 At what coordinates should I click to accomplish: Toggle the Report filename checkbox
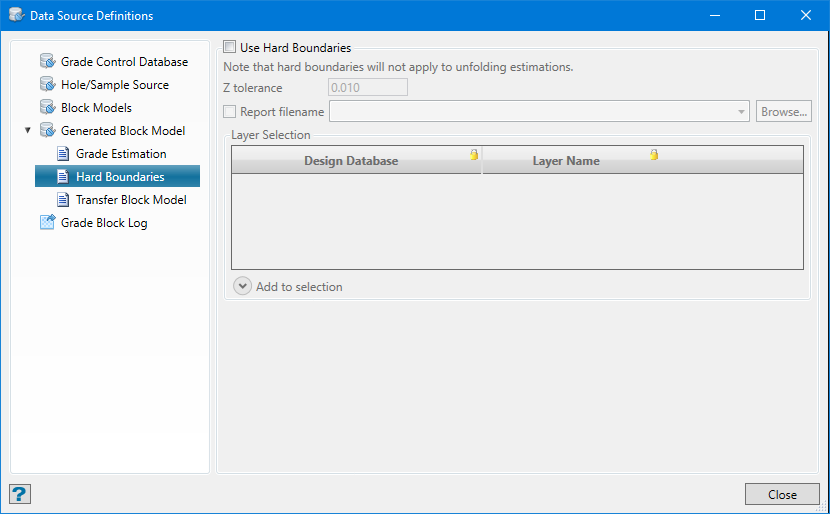point(230,112)
